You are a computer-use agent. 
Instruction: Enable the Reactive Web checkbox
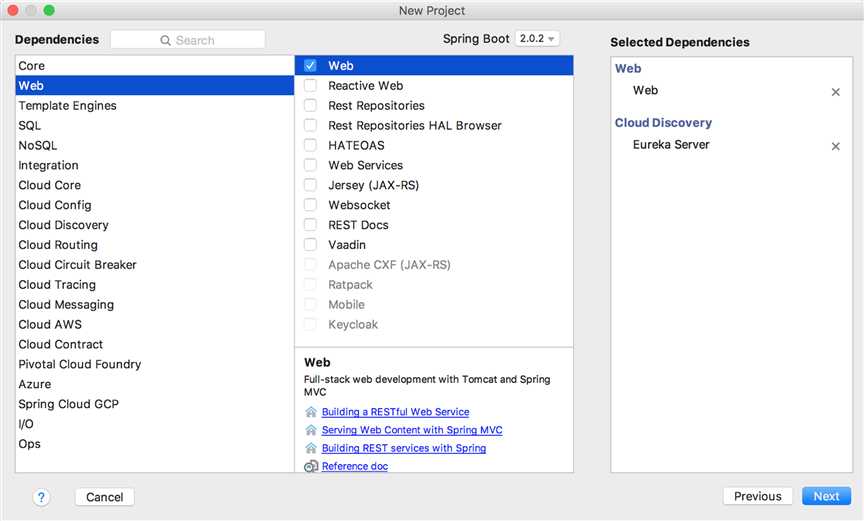pyautogui.click(x=311, y=86)
